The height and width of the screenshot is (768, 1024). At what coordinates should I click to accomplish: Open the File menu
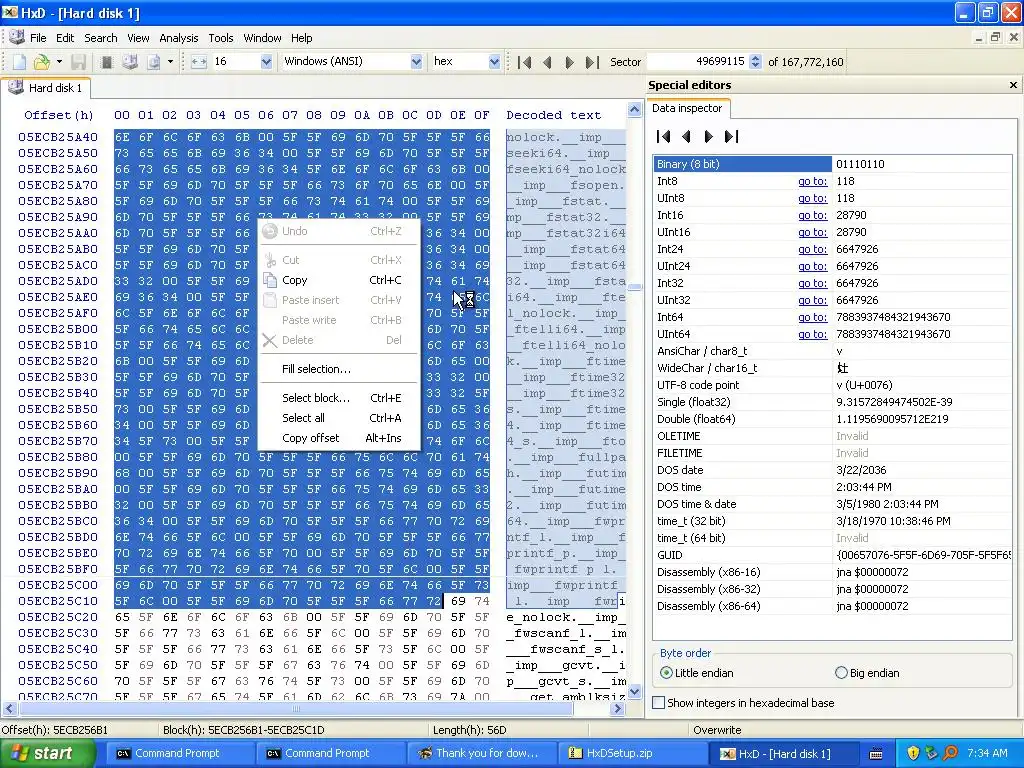click(x=38, y=38)
